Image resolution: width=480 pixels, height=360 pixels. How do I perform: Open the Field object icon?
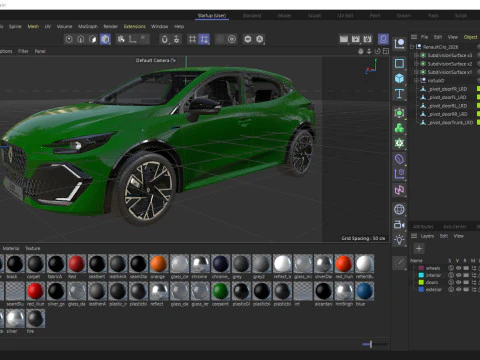tap(399, 174)
